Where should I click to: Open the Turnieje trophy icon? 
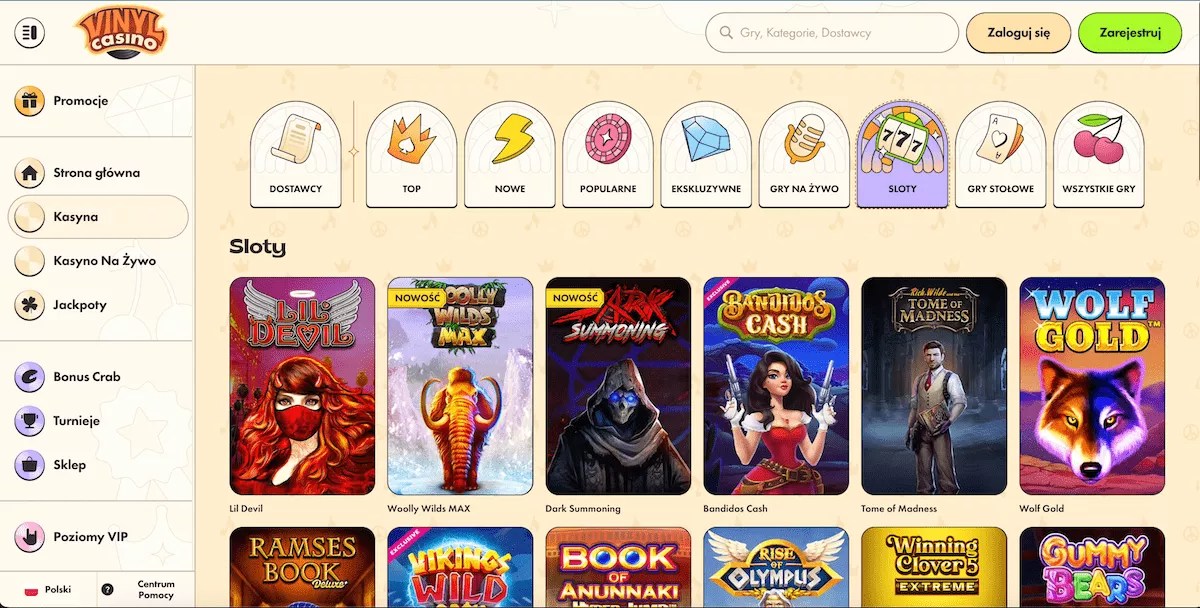coord(30,421)
